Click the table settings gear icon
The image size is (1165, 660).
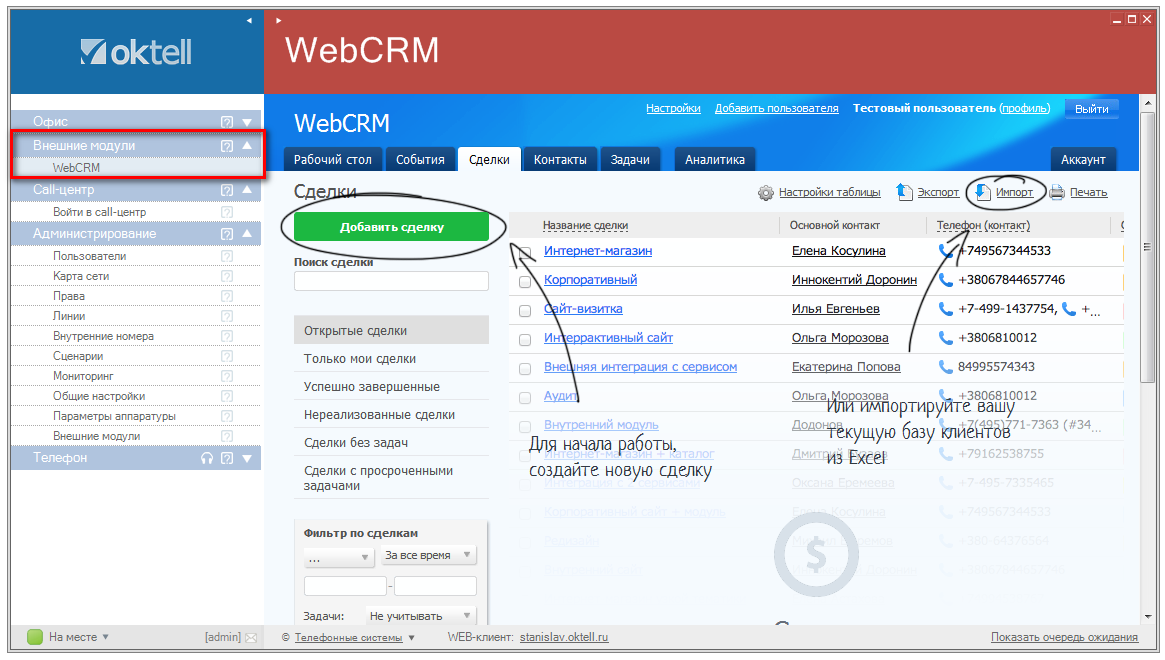[766, 192]
